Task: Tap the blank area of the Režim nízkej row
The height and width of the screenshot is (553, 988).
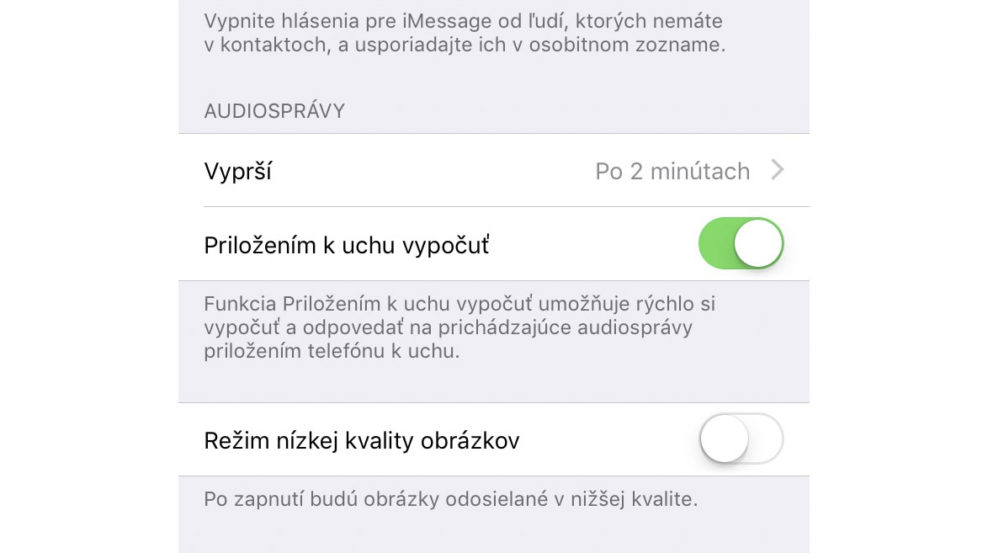Action: click(x=609, y=440)
